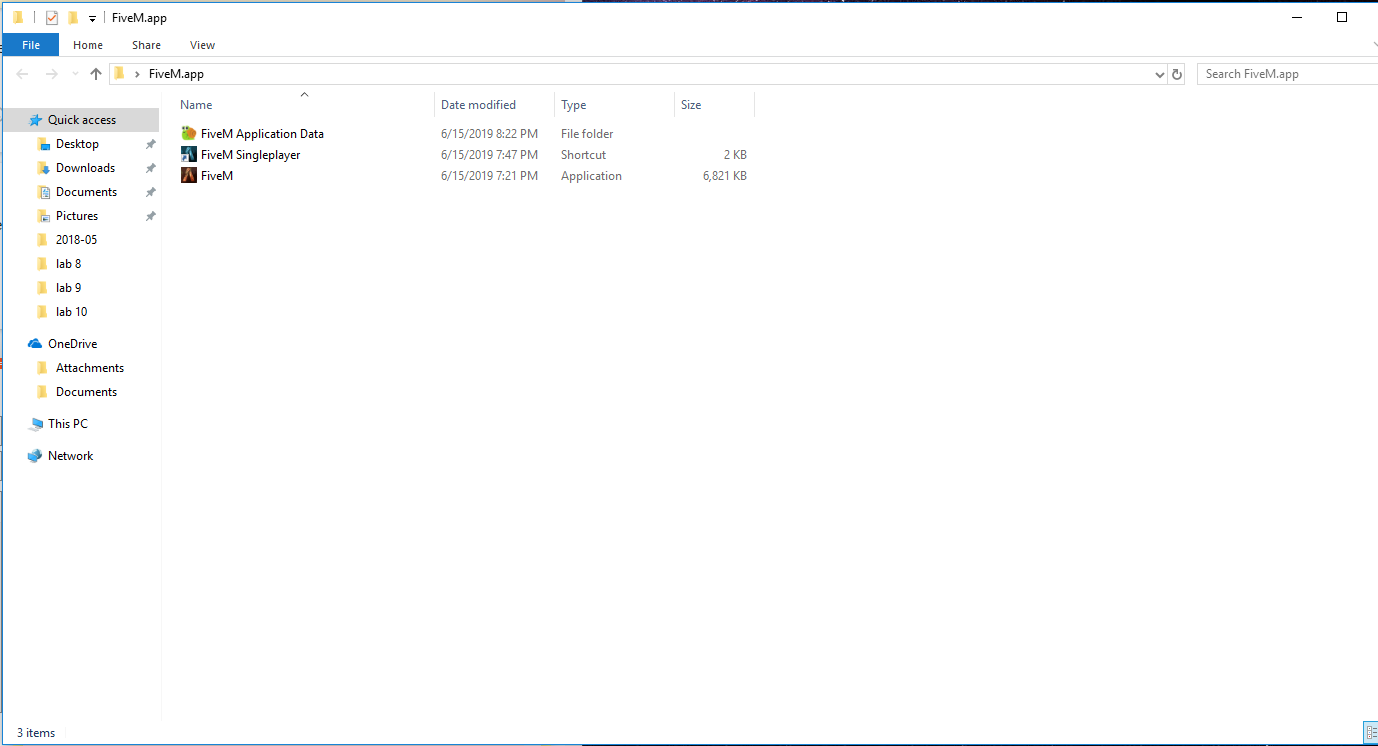Sort files by the Name column
The image size is (1378, 746).
click(x=304, y=105)
